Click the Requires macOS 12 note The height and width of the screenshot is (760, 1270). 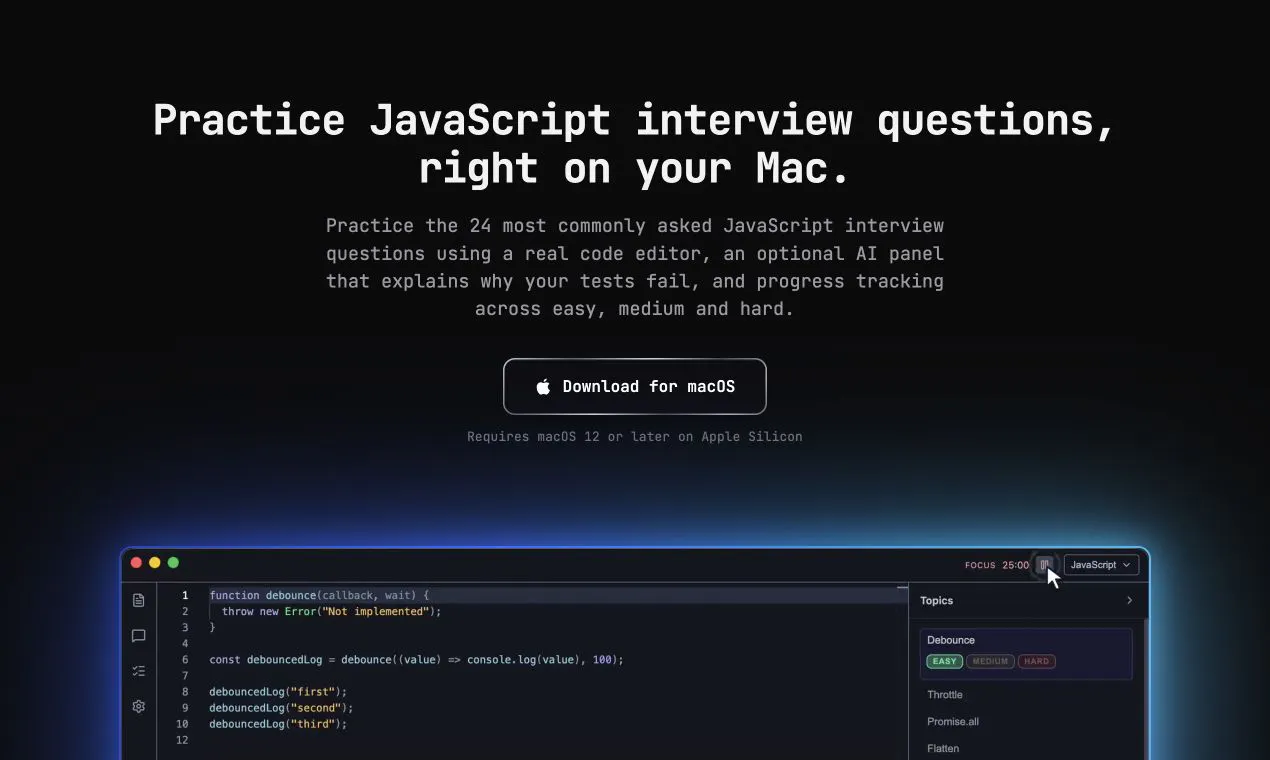[635, 437]
